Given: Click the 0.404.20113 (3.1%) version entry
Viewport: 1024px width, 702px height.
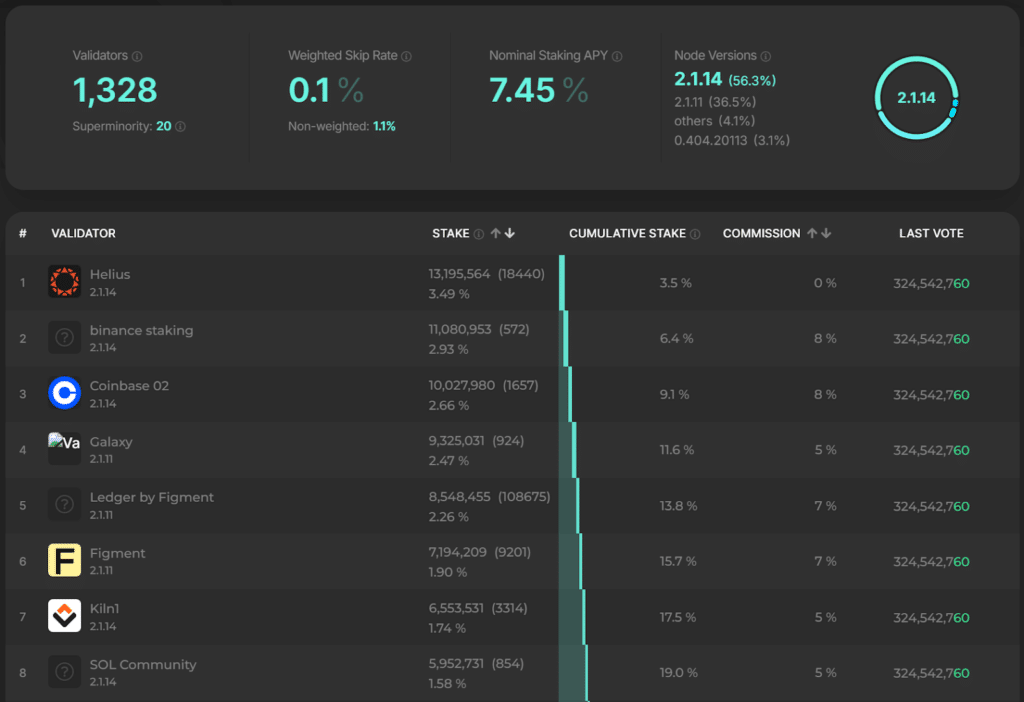Looking at the screenshot, I should (x=732, y=140).
